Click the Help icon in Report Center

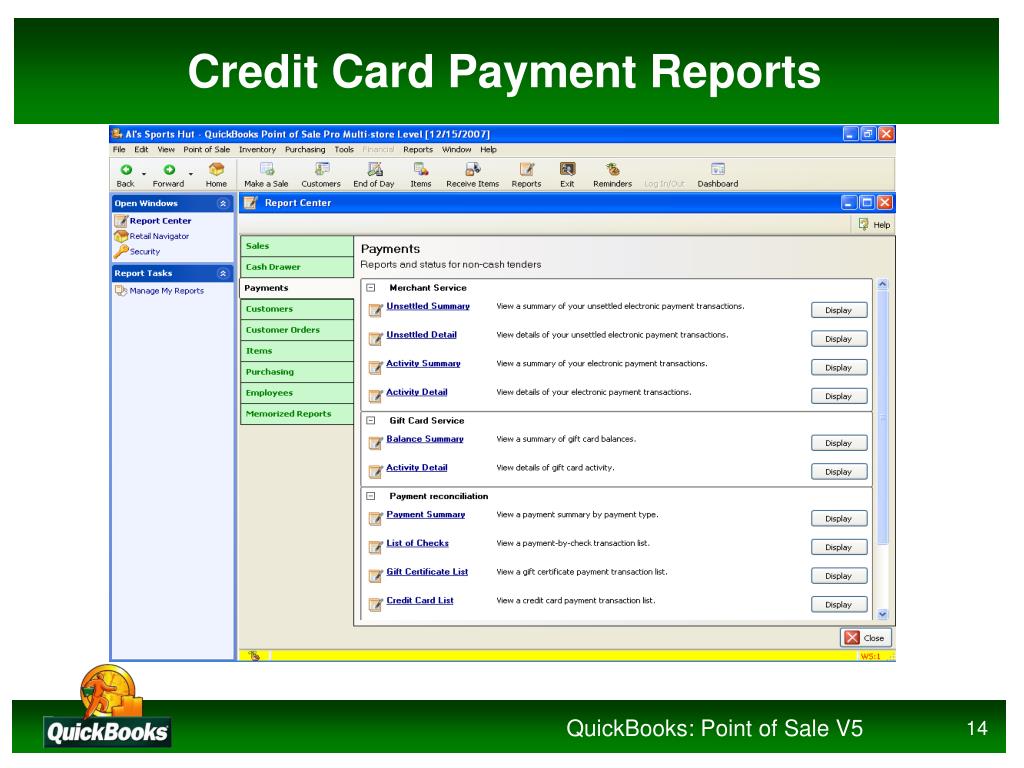[x=863, y=224]
